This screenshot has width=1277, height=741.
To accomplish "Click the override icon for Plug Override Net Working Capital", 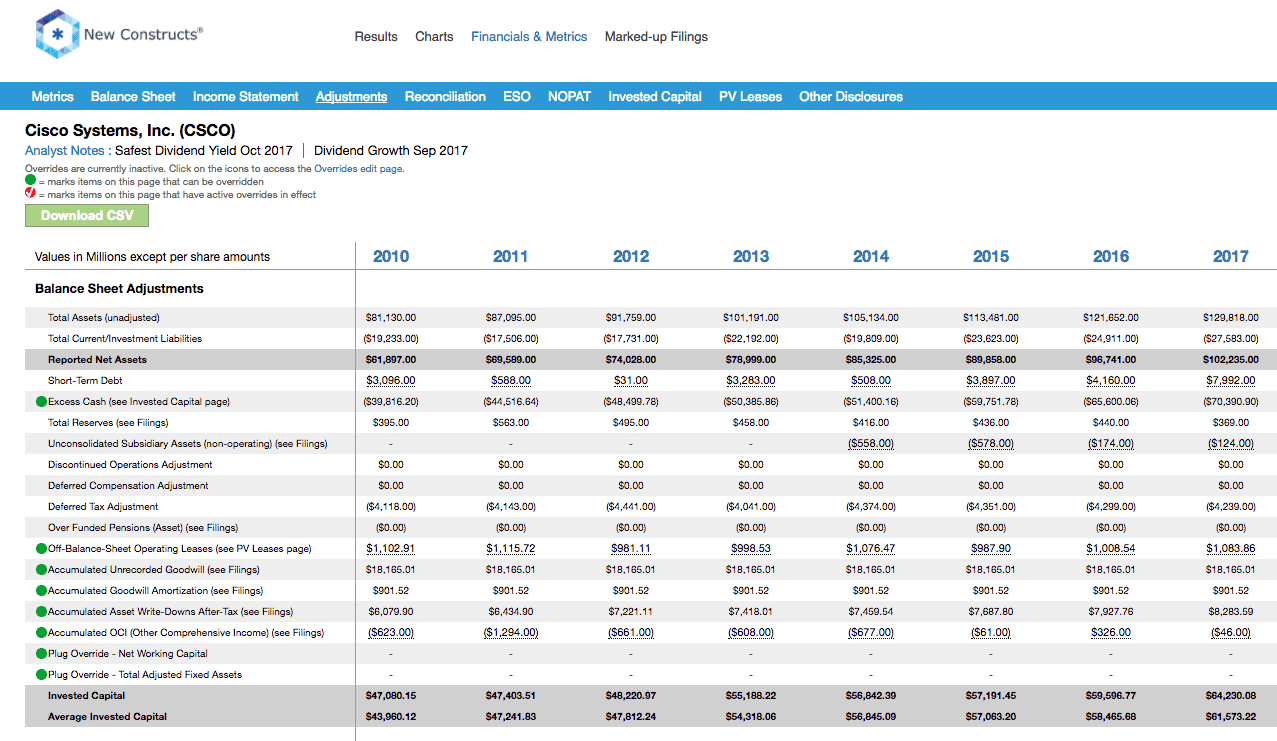I will pos(42,654).
